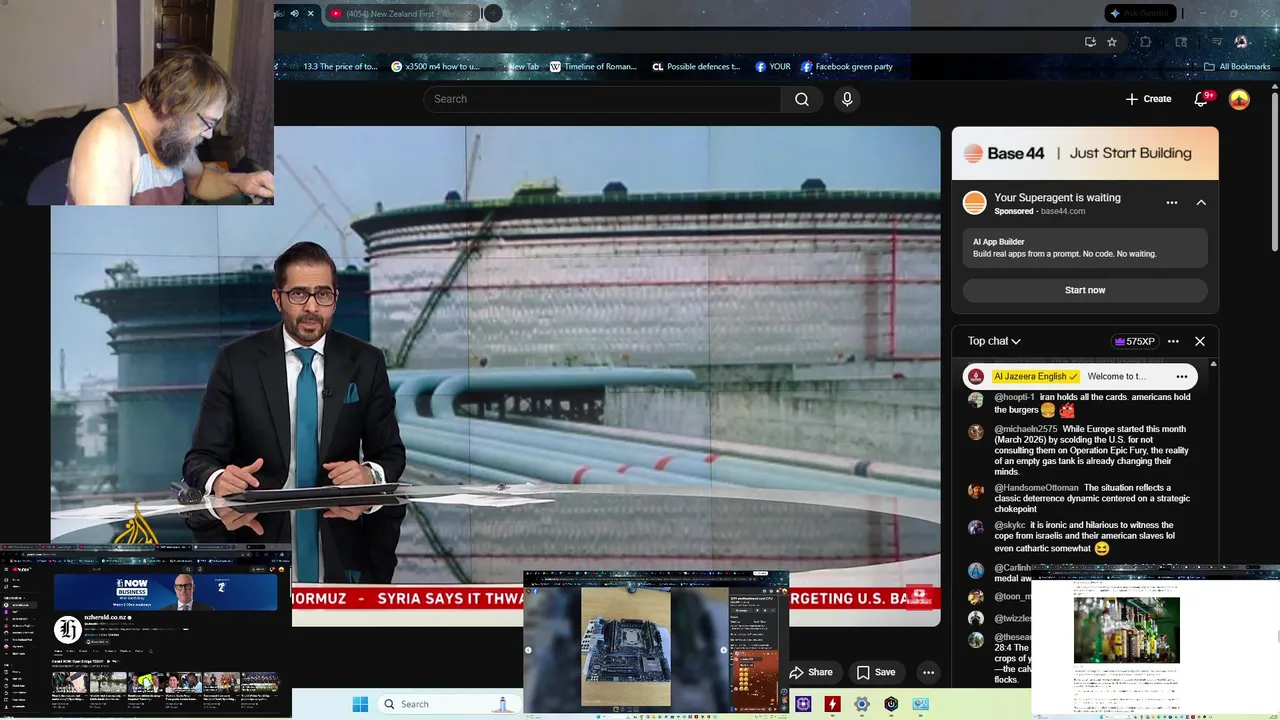This screenshot has width=1280, height=720.
Task: Click the Start now ad button
Action: [x=1085, y=290]
